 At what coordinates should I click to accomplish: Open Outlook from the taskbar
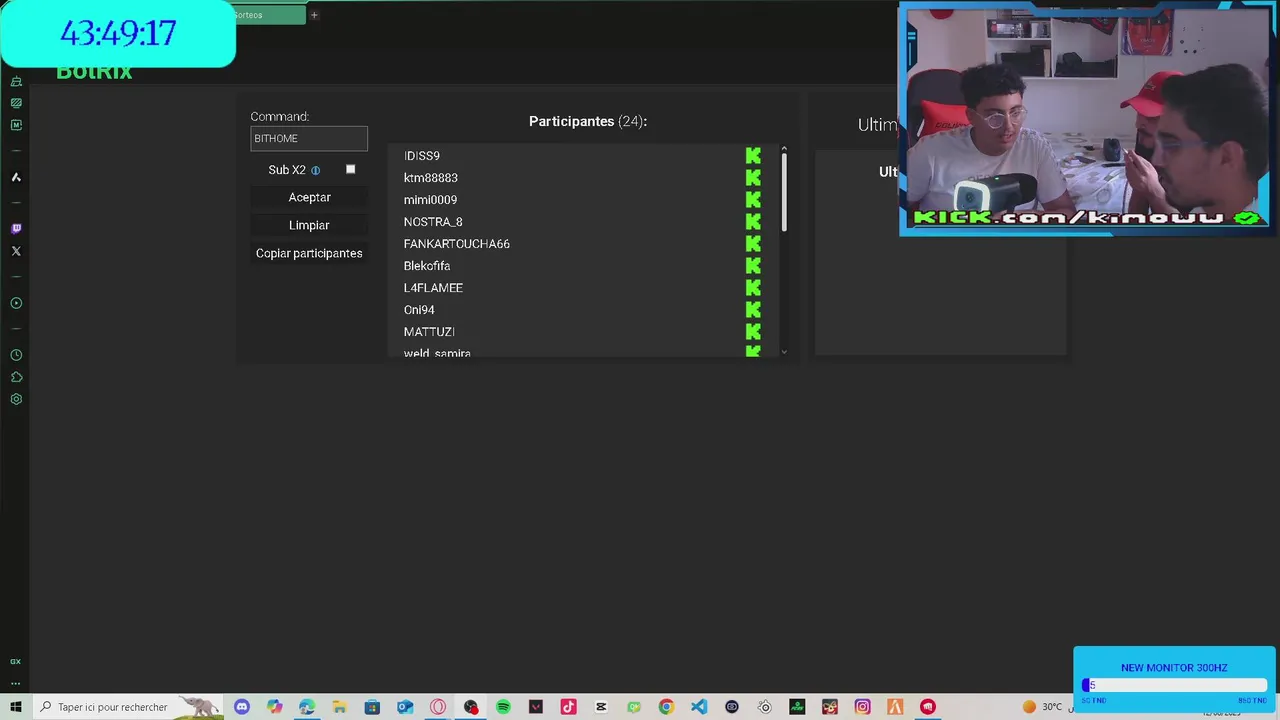pyautogui.click(x=405, y=707)
